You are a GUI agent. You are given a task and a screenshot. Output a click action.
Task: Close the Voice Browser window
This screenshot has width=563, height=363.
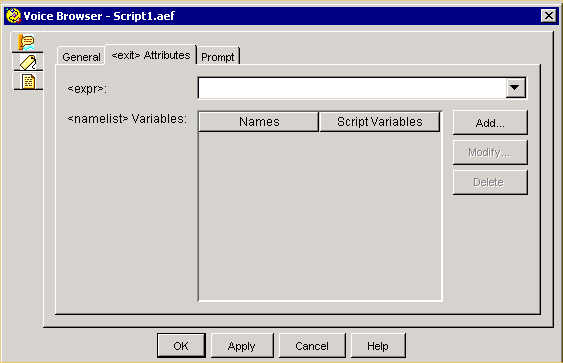click(x=548, y=15)
